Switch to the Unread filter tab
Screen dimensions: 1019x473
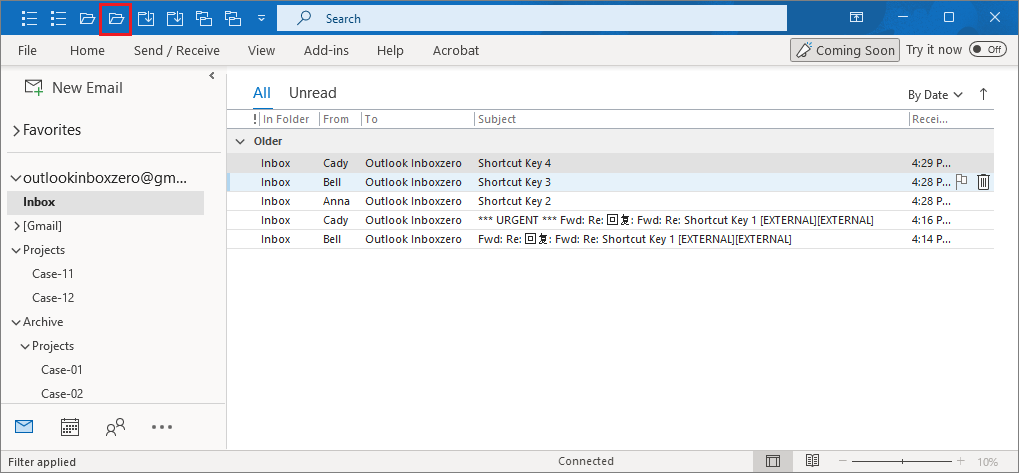312,93
